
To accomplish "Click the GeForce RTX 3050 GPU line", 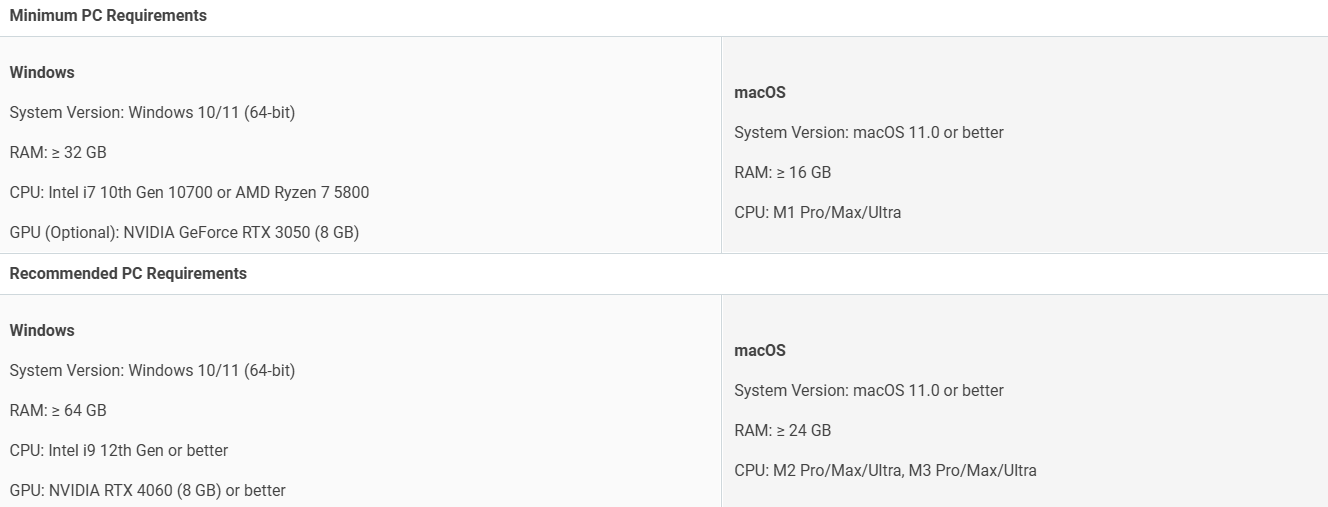I will click(x=184, y=232).
